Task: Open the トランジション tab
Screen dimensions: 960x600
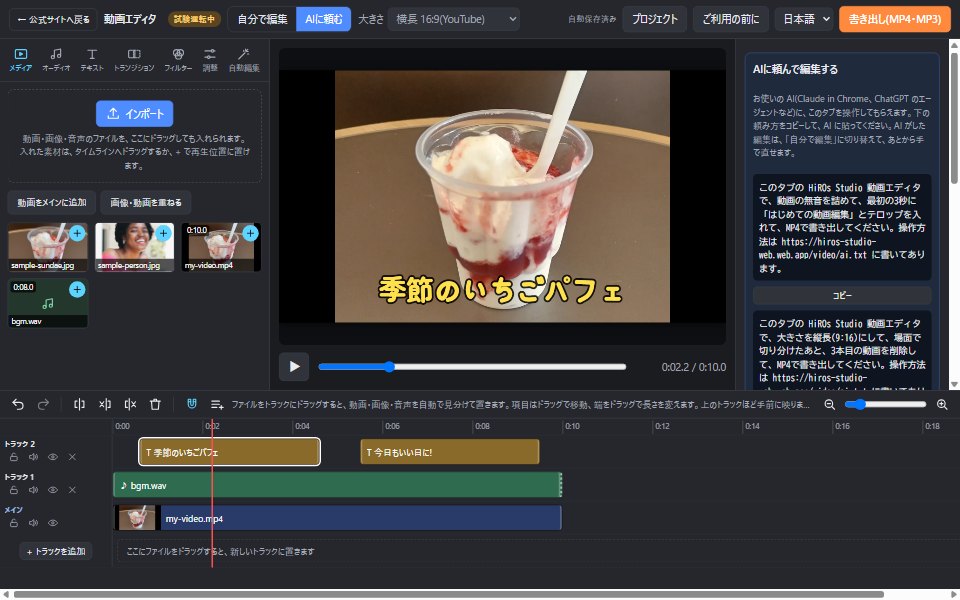Action: click(x=134, y=60)
